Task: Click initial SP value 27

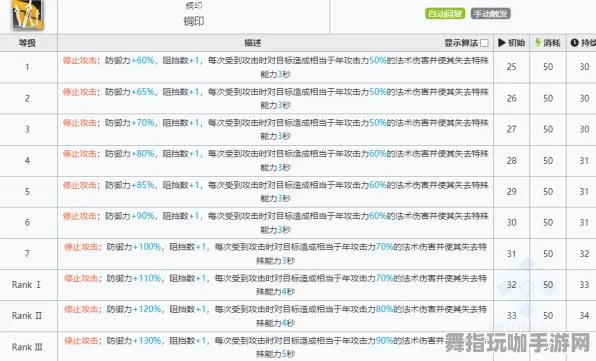Action: click(512, 129)
